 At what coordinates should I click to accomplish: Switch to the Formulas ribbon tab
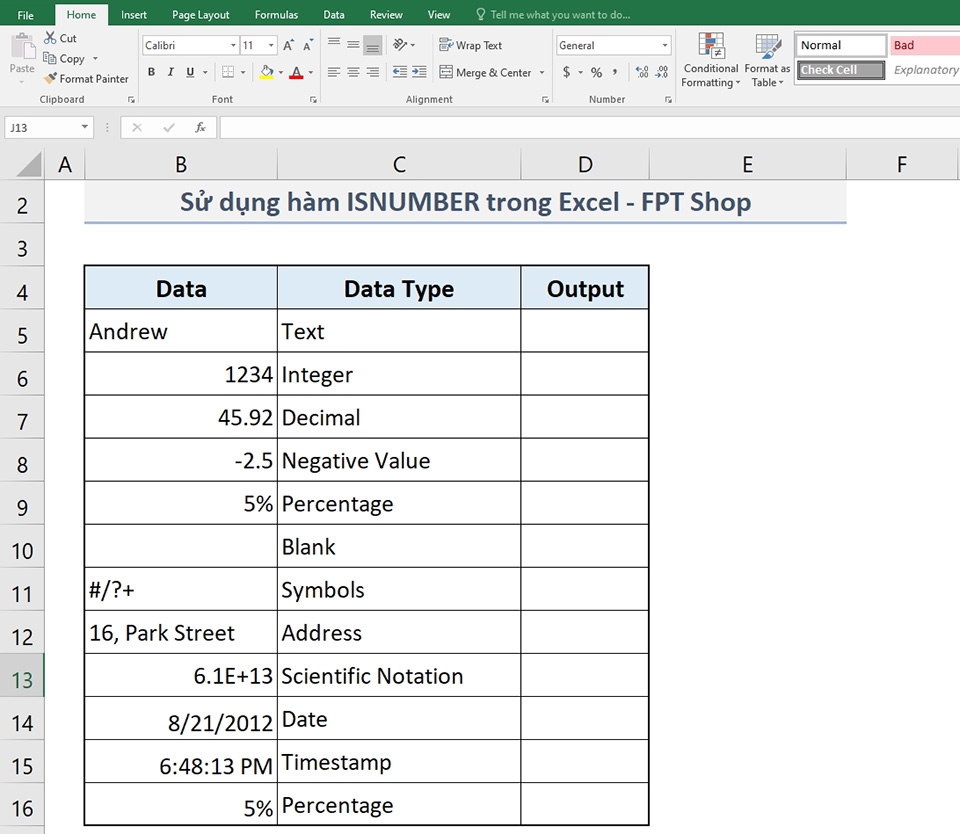click(276, 14)
